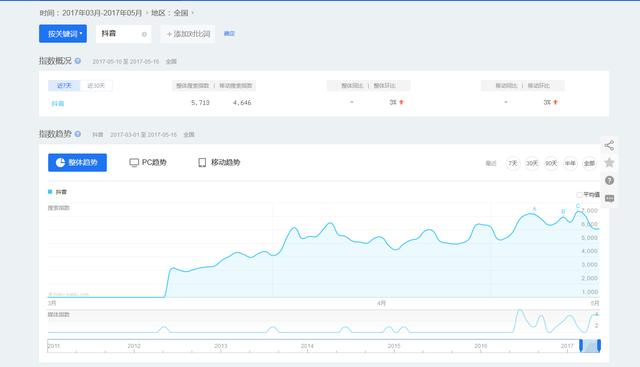This screenshot has height=367, width=640.
Task: Open the 按关键词 dropdown
Action: tap(63, 33)
